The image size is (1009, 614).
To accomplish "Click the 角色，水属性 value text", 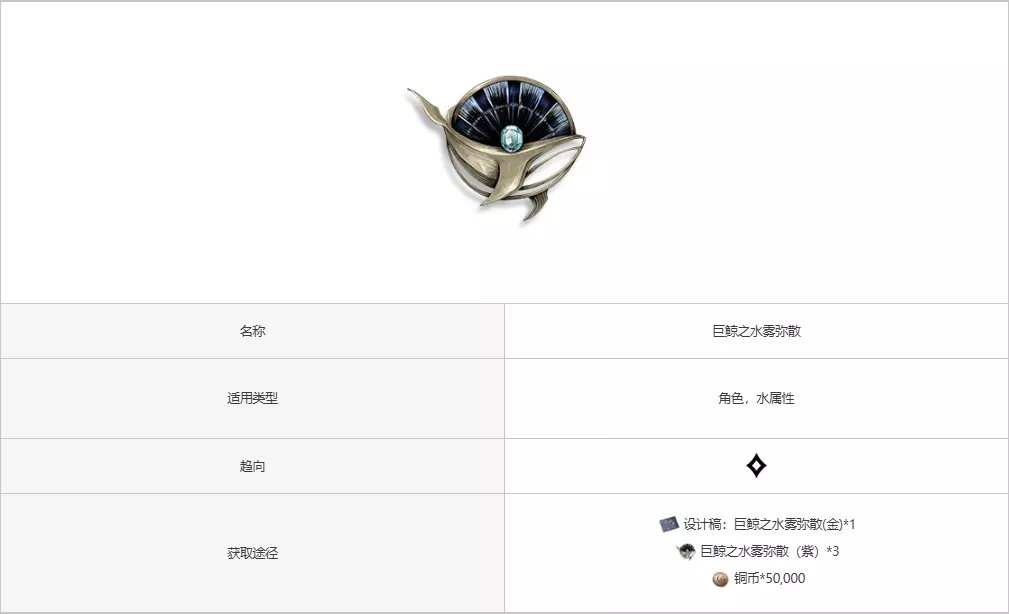I will coord(757,398).
